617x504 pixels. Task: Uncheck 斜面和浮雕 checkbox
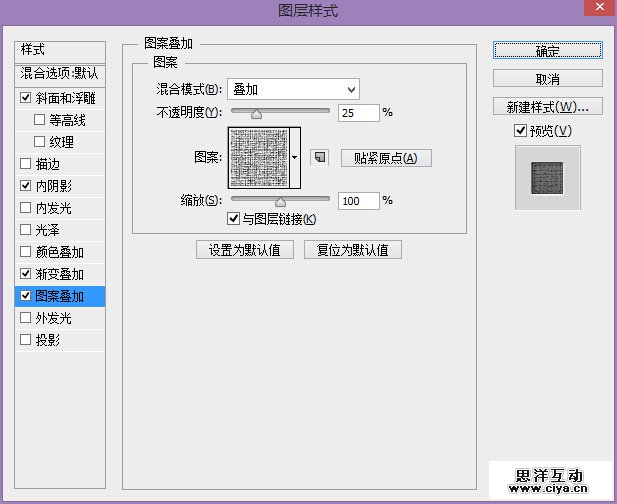click(x=26, y=97)
